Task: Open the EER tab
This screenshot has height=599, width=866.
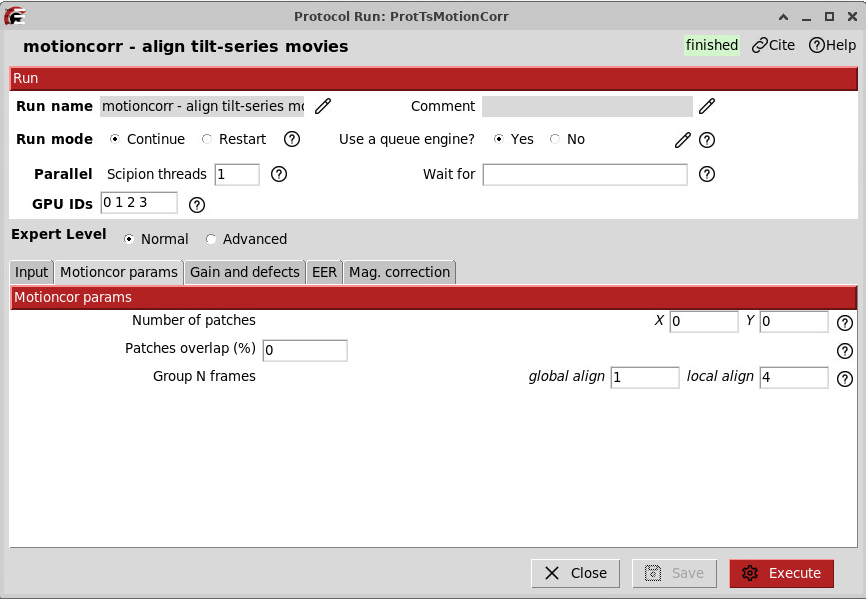Action: 324,272
